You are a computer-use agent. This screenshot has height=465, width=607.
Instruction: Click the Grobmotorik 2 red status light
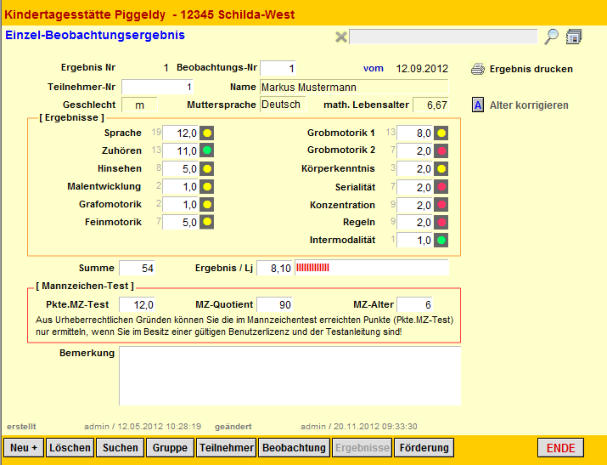point(441,151)
